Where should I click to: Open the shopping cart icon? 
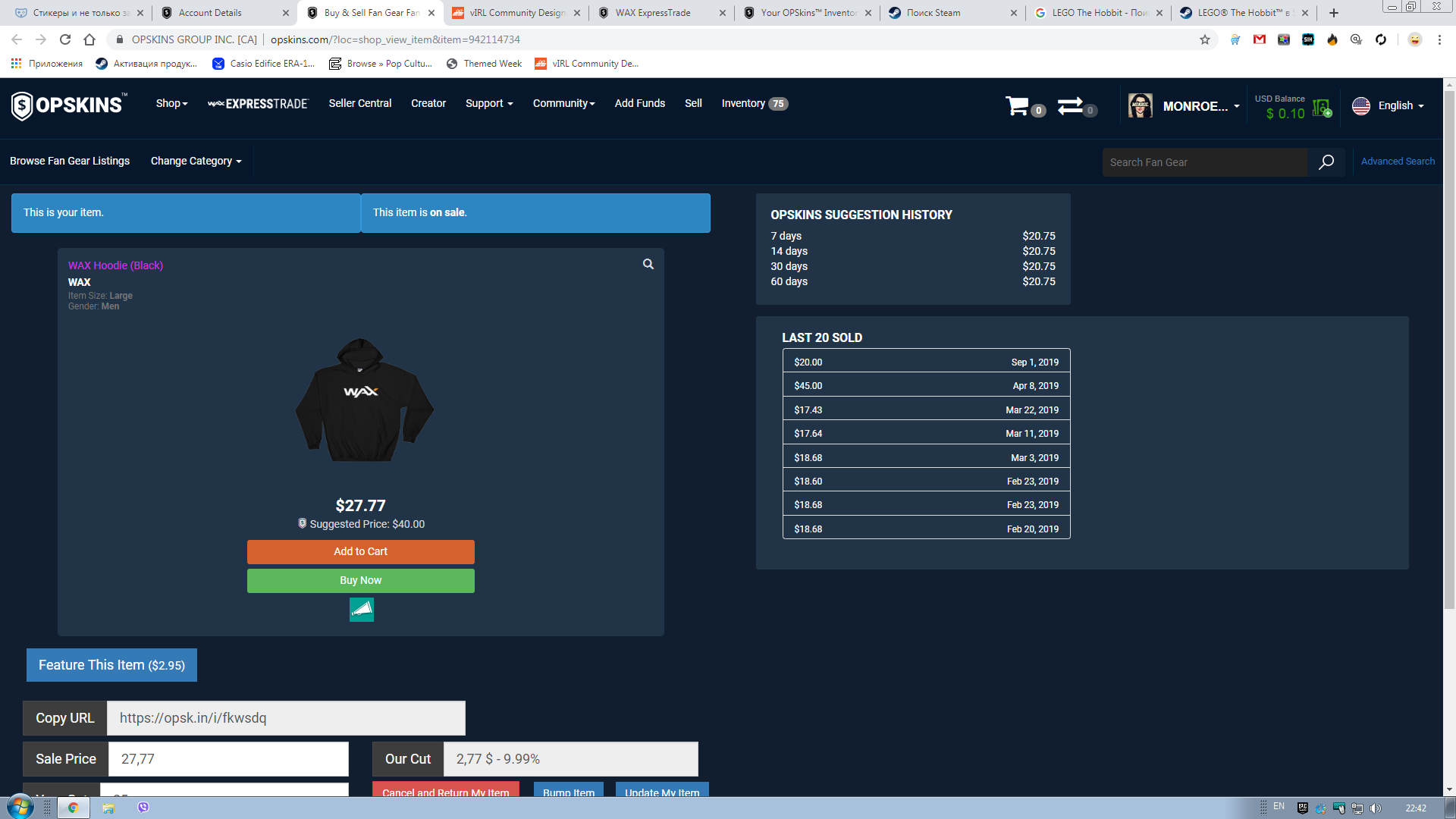pos(1017,106)
